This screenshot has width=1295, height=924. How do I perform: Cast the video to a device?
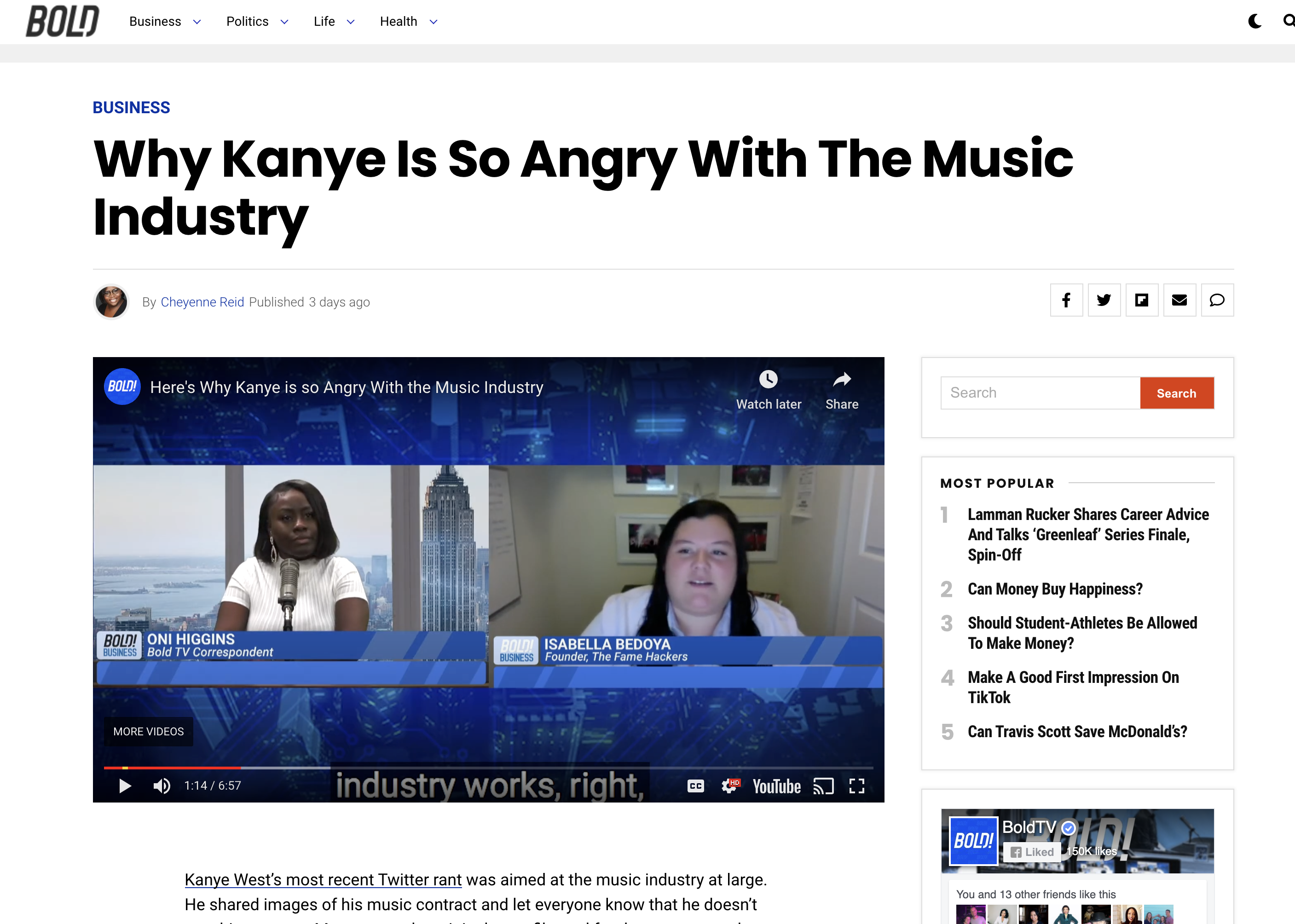(x=823, y=786)
